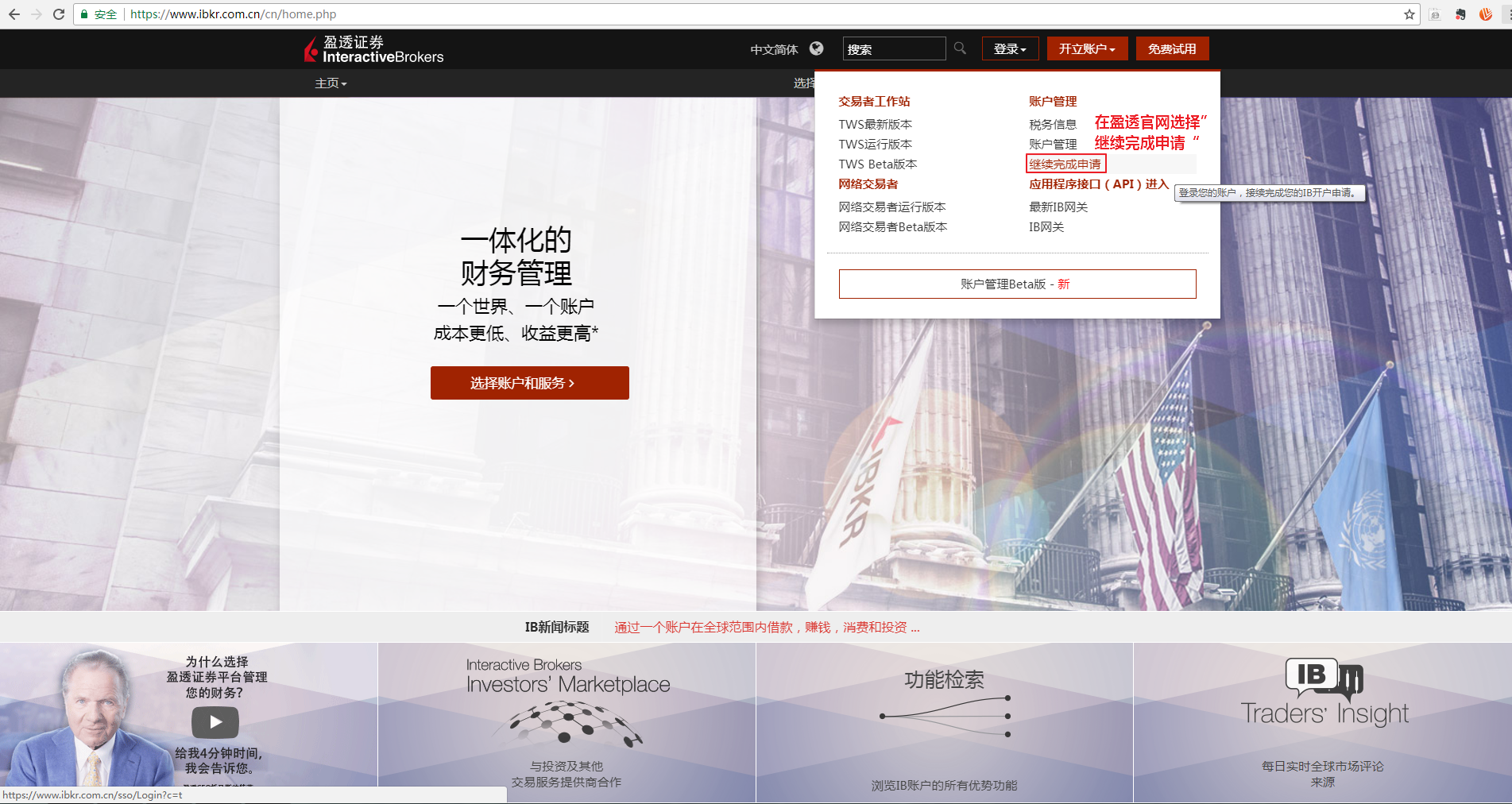Click 继续完成申请 link
The height and width of the screenshot is (804, 1512).
[1065, 164]
